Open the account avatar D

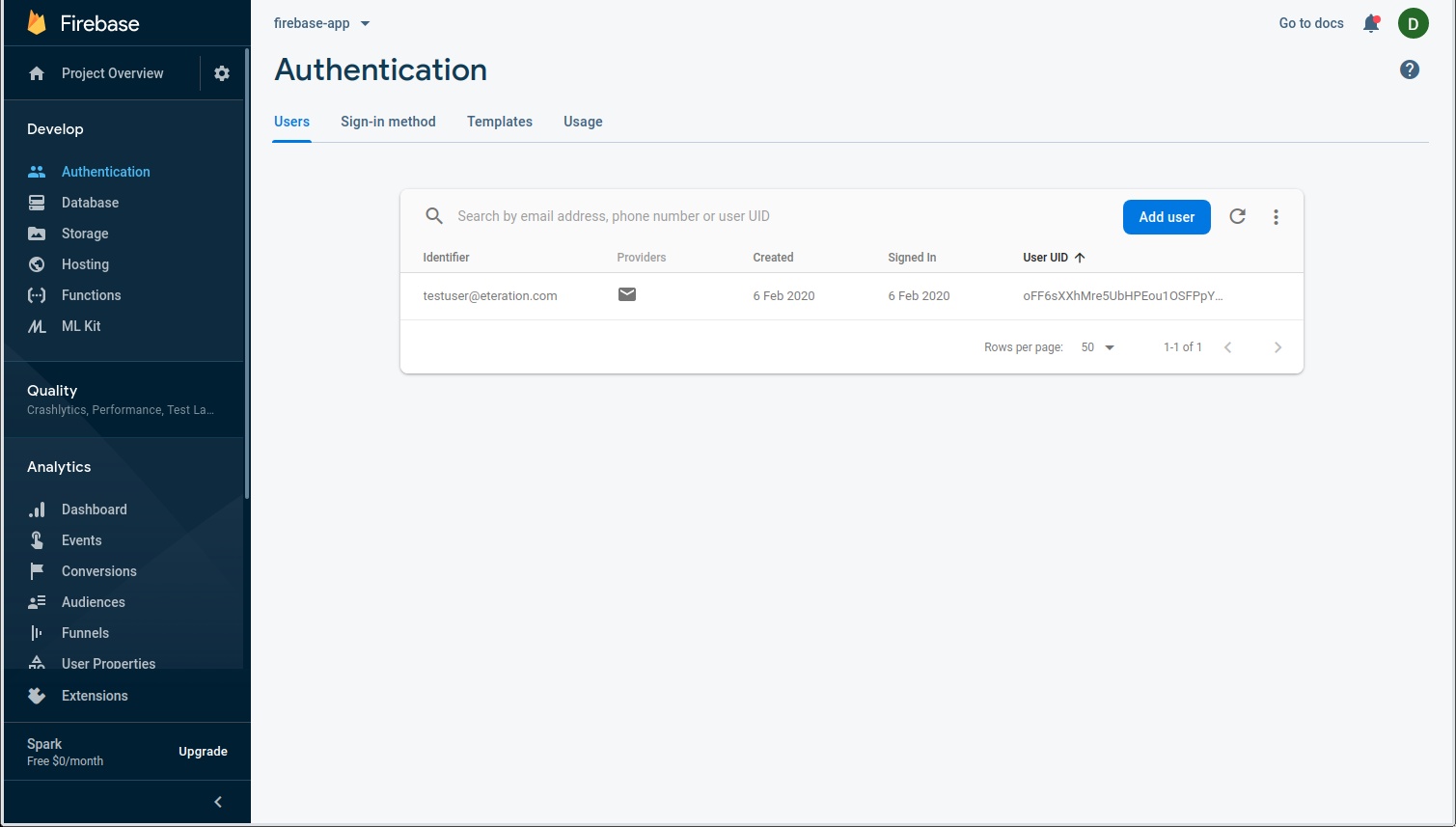pyautogui.click(x=1413, y=23)
